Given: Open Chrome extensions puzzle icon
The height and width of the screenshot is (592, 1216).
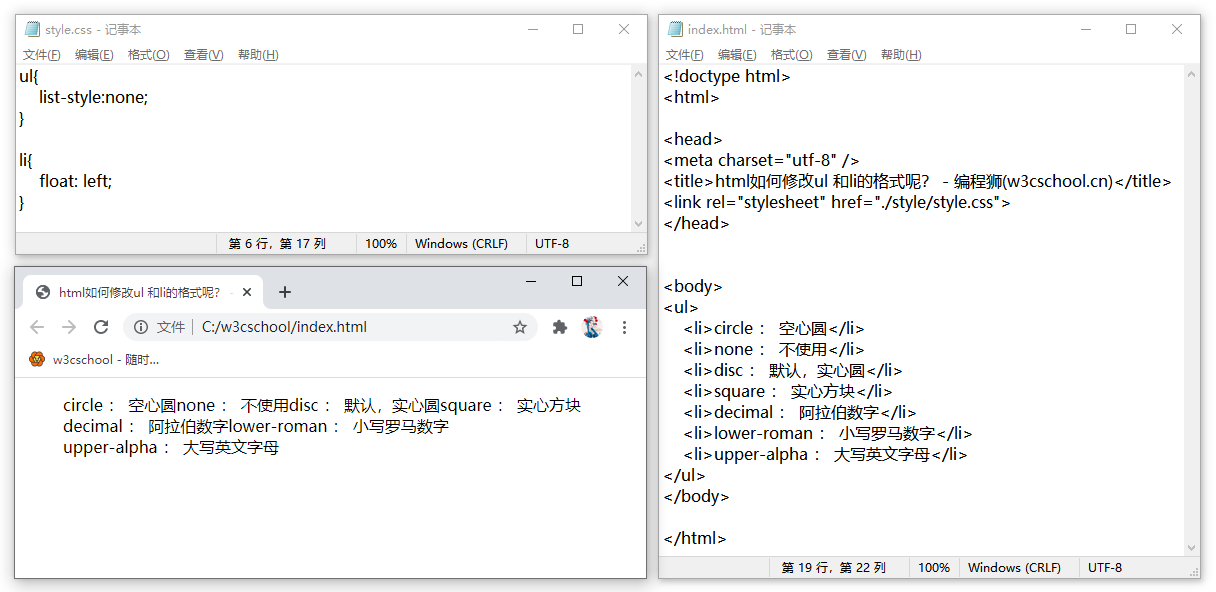Looking at the screenshot, I should [x=560, y=327].
